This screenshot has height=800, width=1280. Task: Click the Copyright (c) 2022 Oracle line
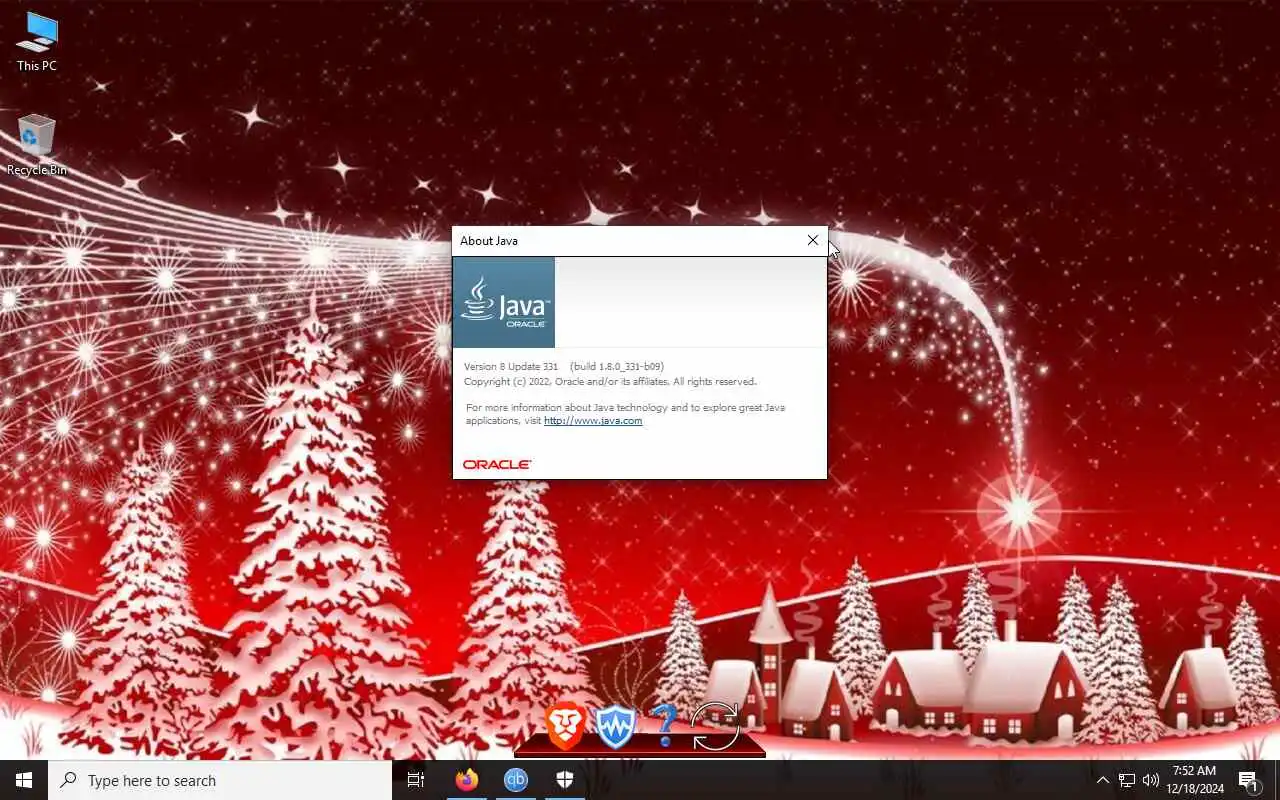(610, 382)
